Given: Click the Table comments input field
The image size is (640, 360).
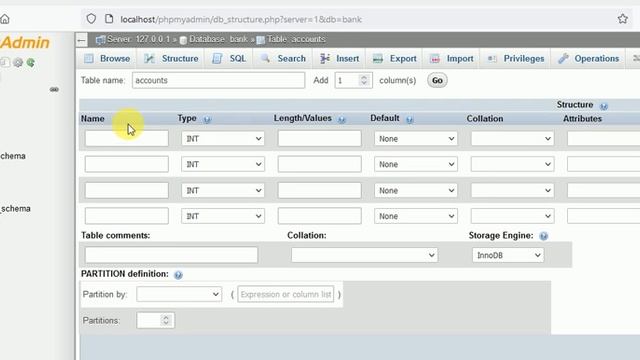Looking at the screenshot, I should (x=171, y=255).
